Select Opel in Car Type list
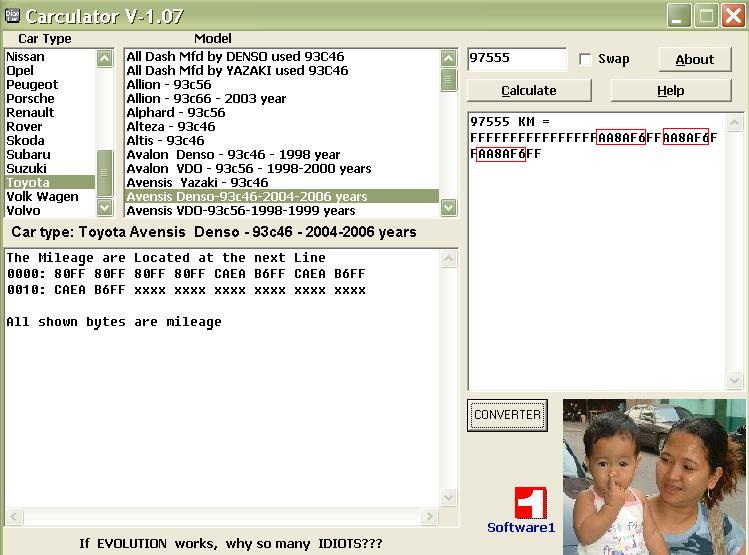This screenshot has height=555, width=749. 50,71
